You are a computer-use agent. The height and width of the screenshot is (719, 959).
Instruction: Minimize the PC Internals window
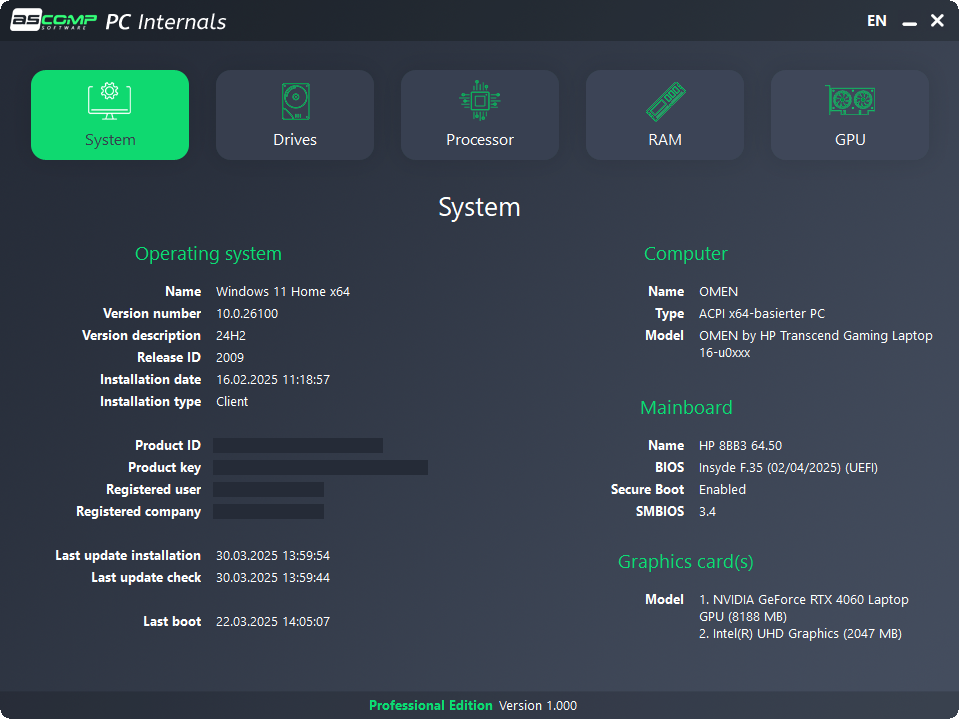909,22
